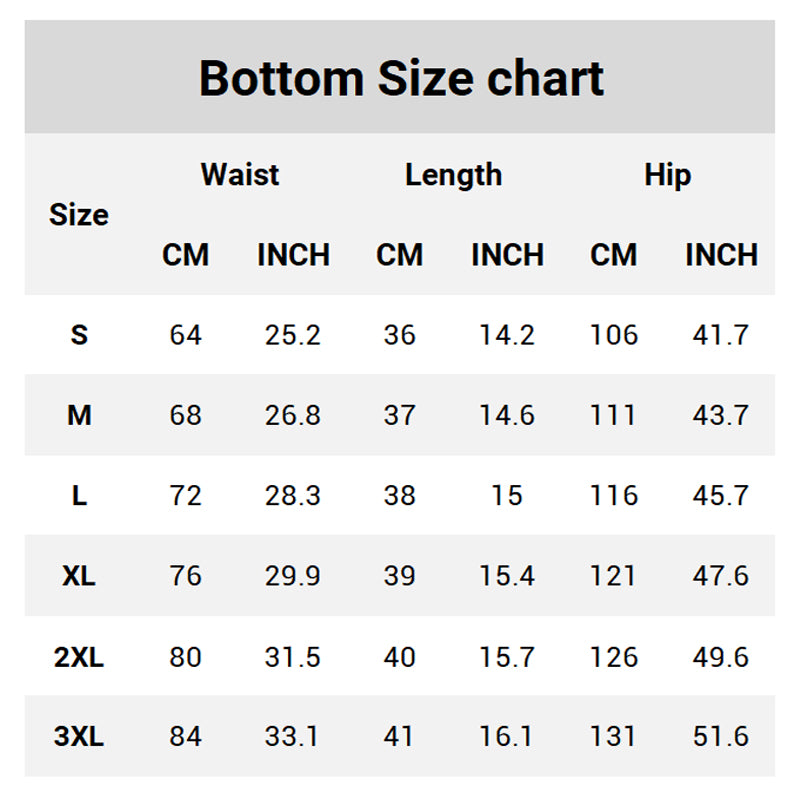The width and height of the screenshot is (800, 800).
Task: Select the M size row label
Action: pyautogui.click(x=79, y=415)
